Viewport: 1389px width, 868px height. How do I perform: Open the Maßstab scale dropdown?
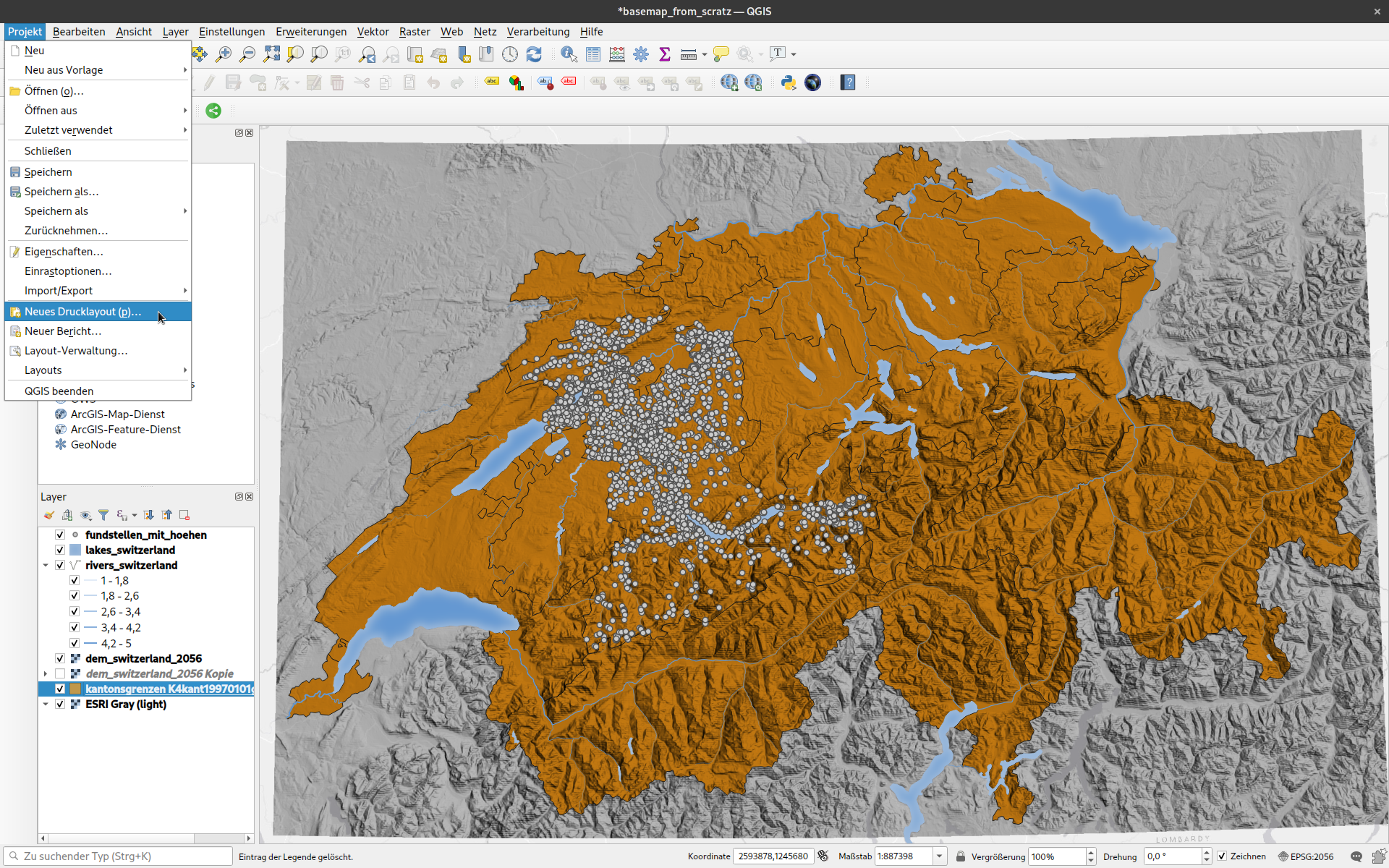[x=939, y=856]
